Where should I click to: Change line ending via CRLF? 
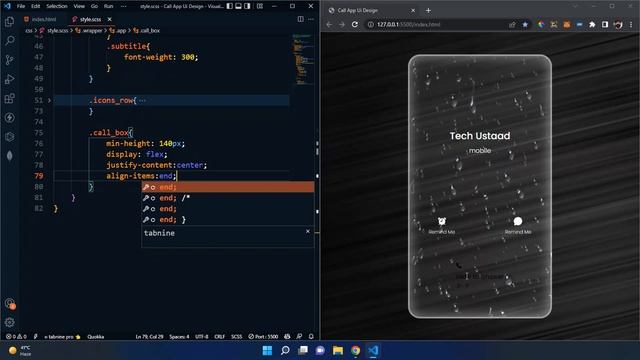click(220, 337)
